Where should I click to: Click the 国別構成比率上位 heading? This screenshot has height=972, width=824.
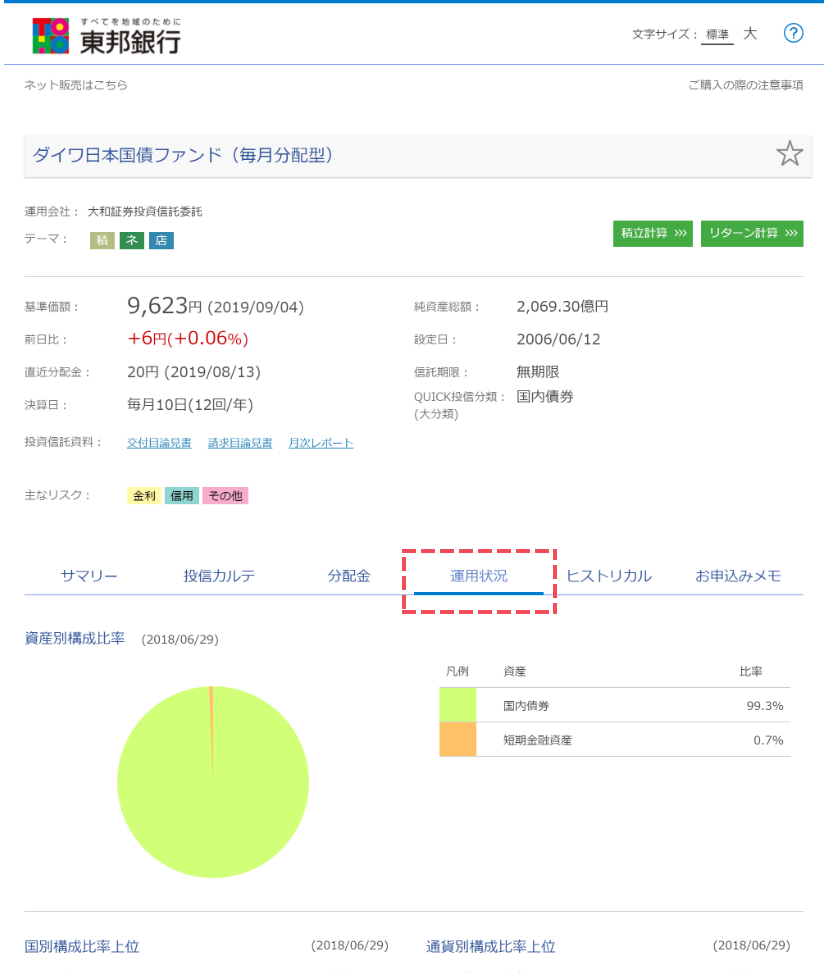pos(82,947)
